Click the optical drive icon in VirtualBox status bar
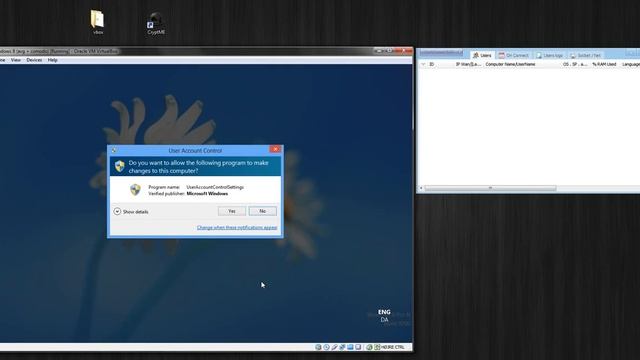 pyautogui.click(x=326, y=347)
